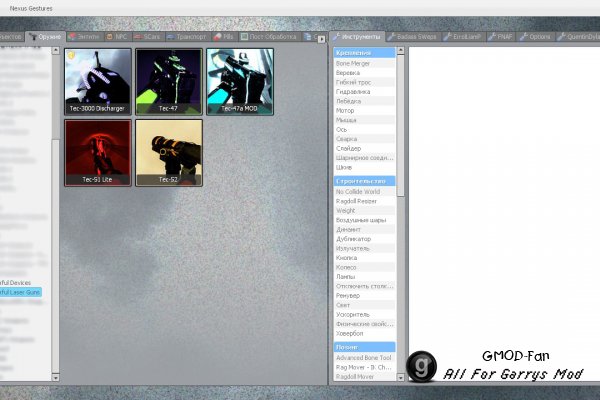Click the weapon category list scroll-down arrow

[55, 377]
